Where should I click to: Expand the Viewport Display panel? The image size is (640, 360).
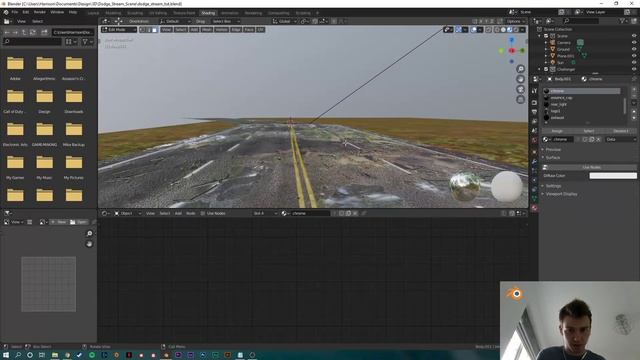pyautogui.click(x=561, y=194)
